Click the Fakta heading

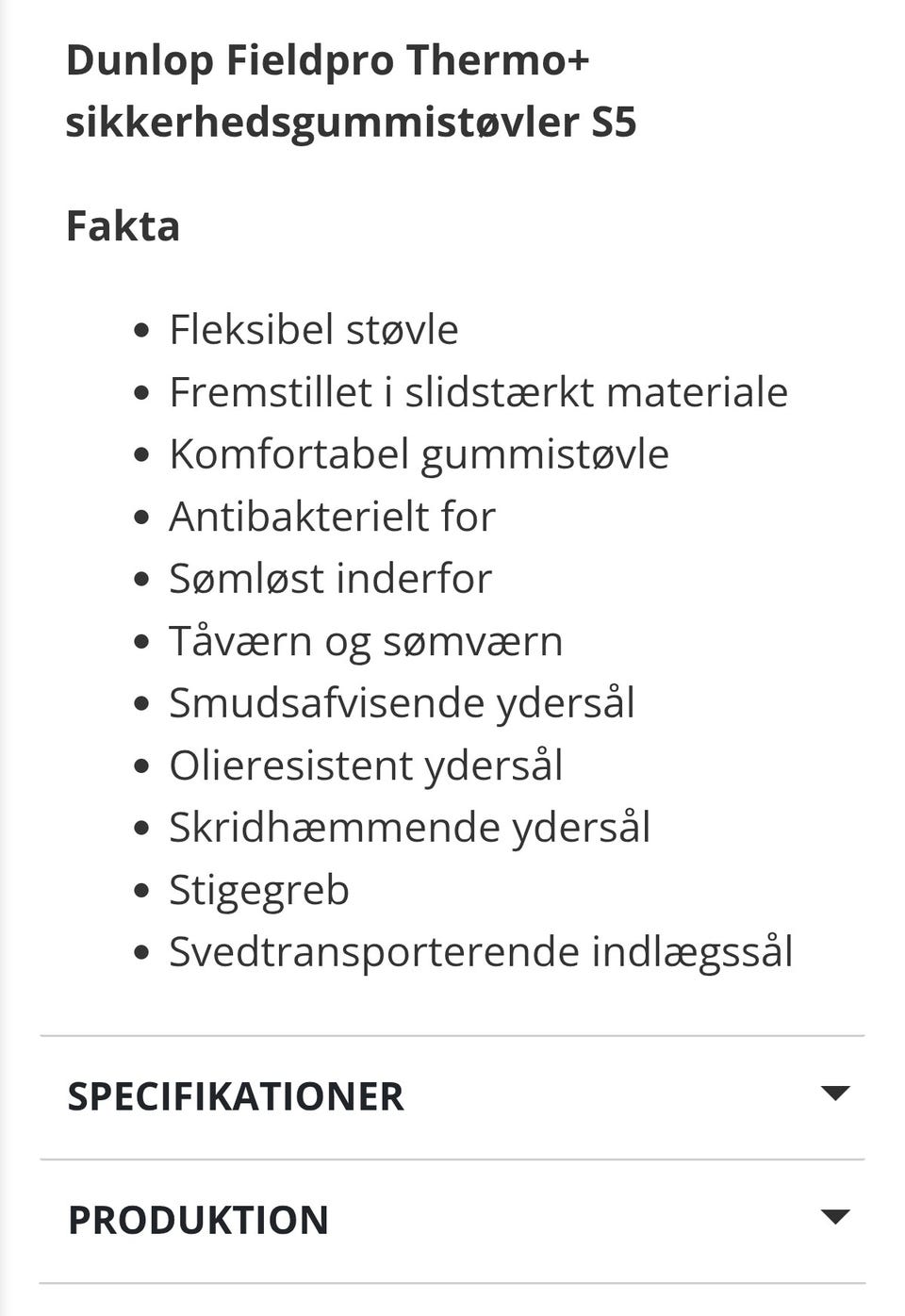[123, 226]
